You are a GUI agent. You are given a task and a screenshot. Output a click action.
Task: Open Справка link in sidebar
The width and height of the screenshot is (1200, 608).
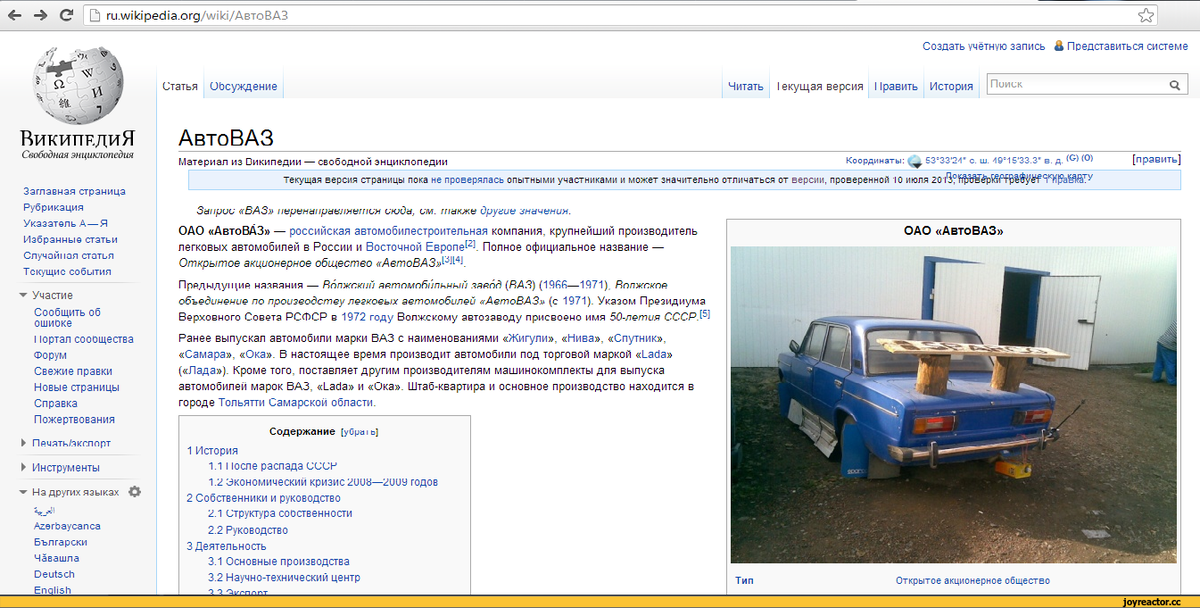tap(56, 404)
